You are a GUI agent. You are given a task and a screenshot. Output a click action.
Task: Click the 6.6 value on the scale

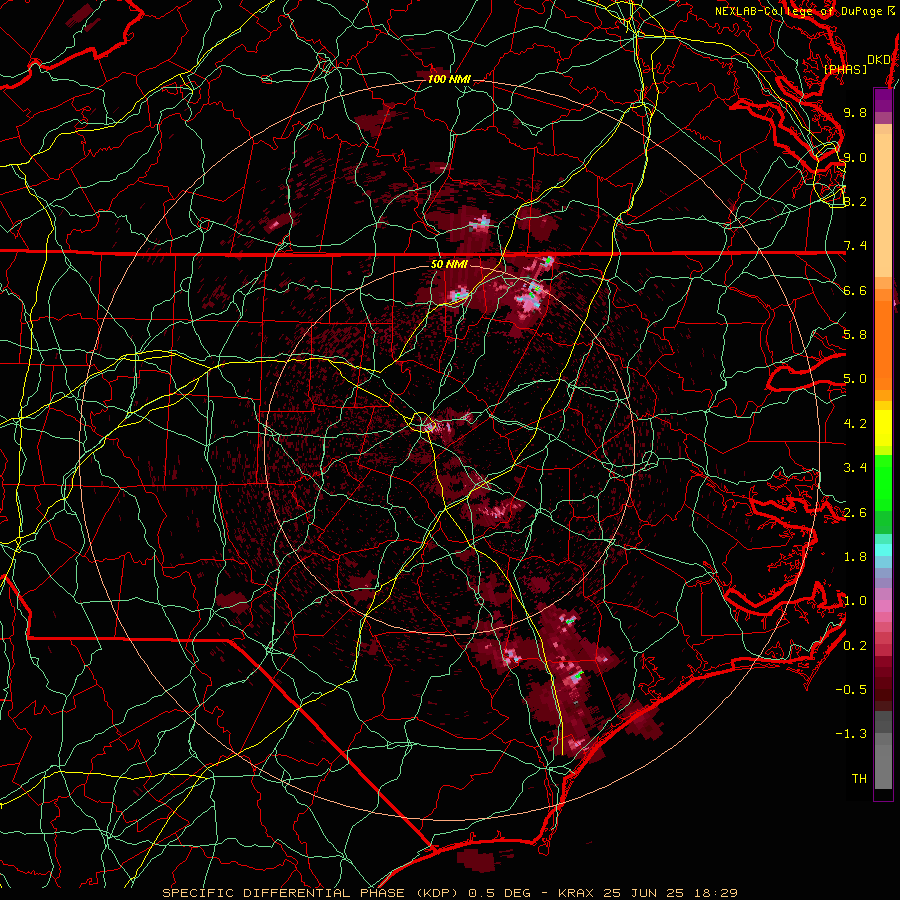click(855, 291)
